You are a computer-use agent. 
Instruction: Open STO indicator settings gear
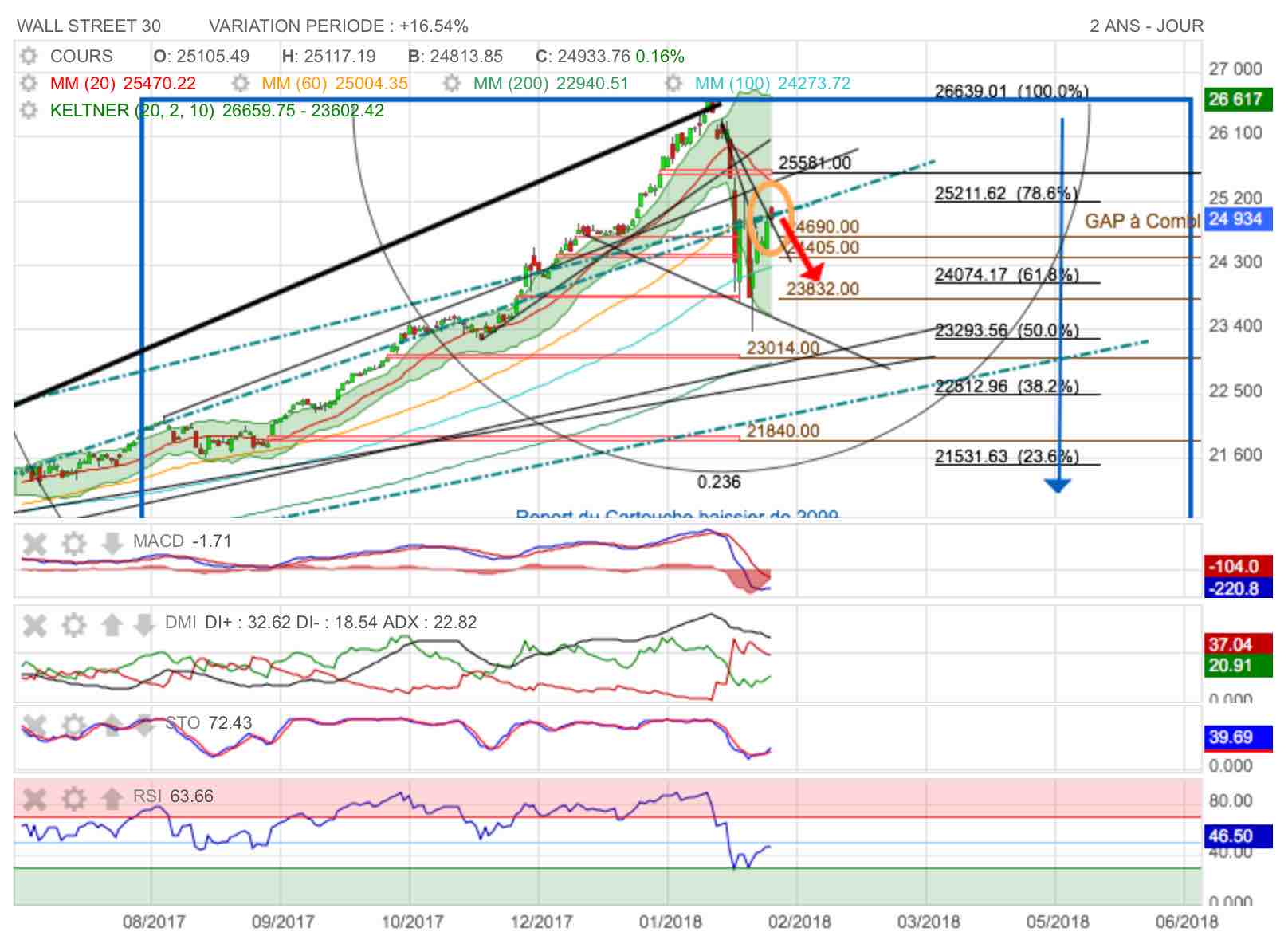pos(73,726)
